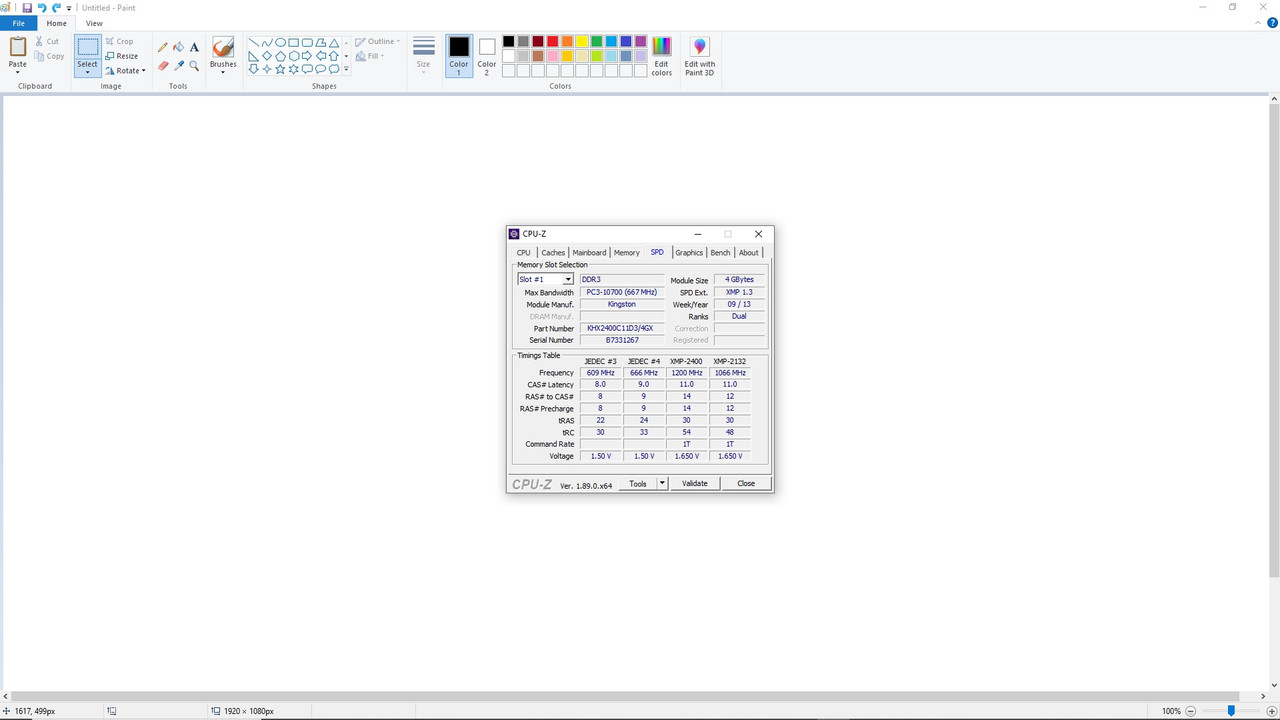
Task: Click the zoom slider handle
Action: coord(1231,711)
